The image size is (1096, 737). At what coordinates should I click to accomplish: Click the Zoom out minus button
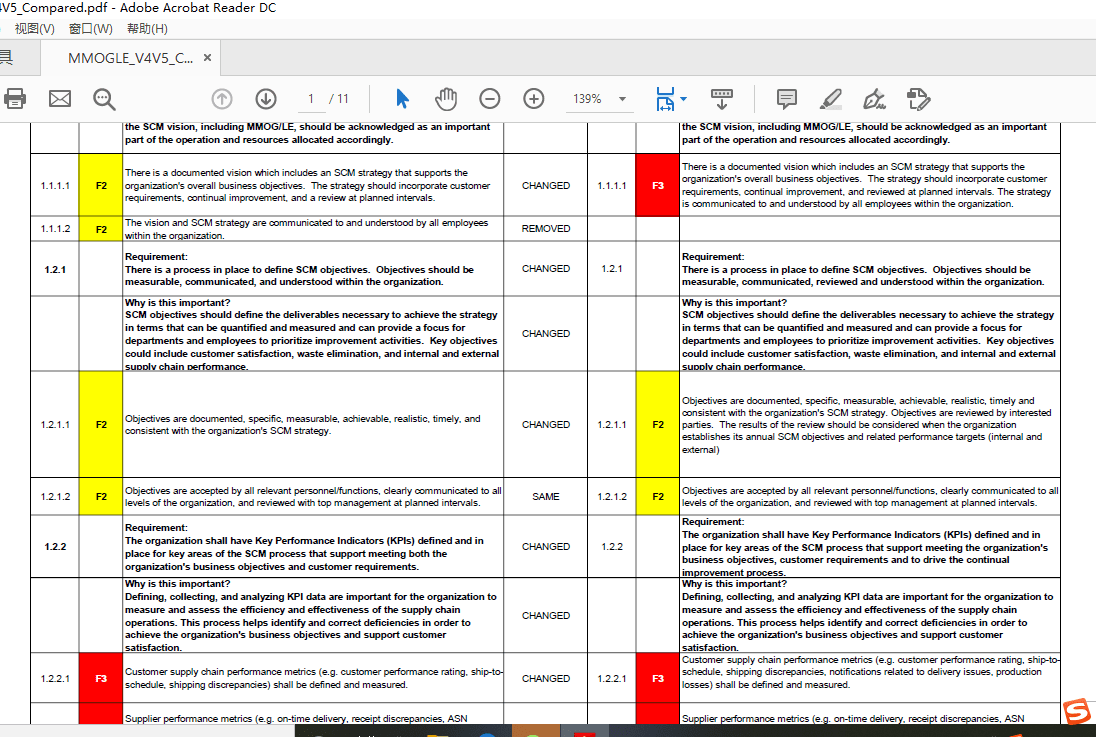click(x=489, y=98)
